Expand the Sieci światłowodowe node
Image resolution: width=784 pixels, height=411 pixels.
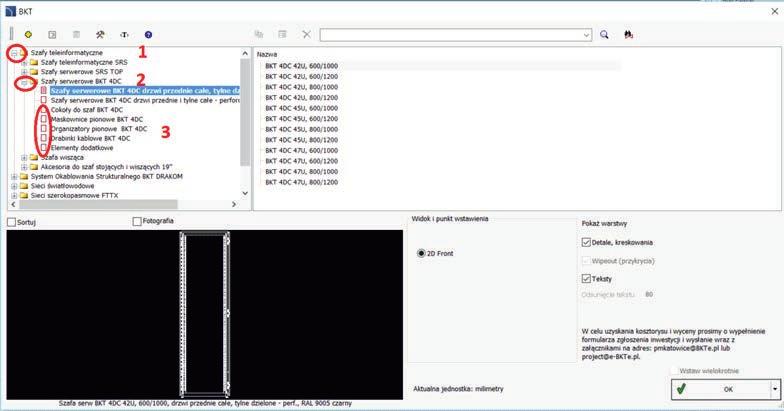click(14, 186)
